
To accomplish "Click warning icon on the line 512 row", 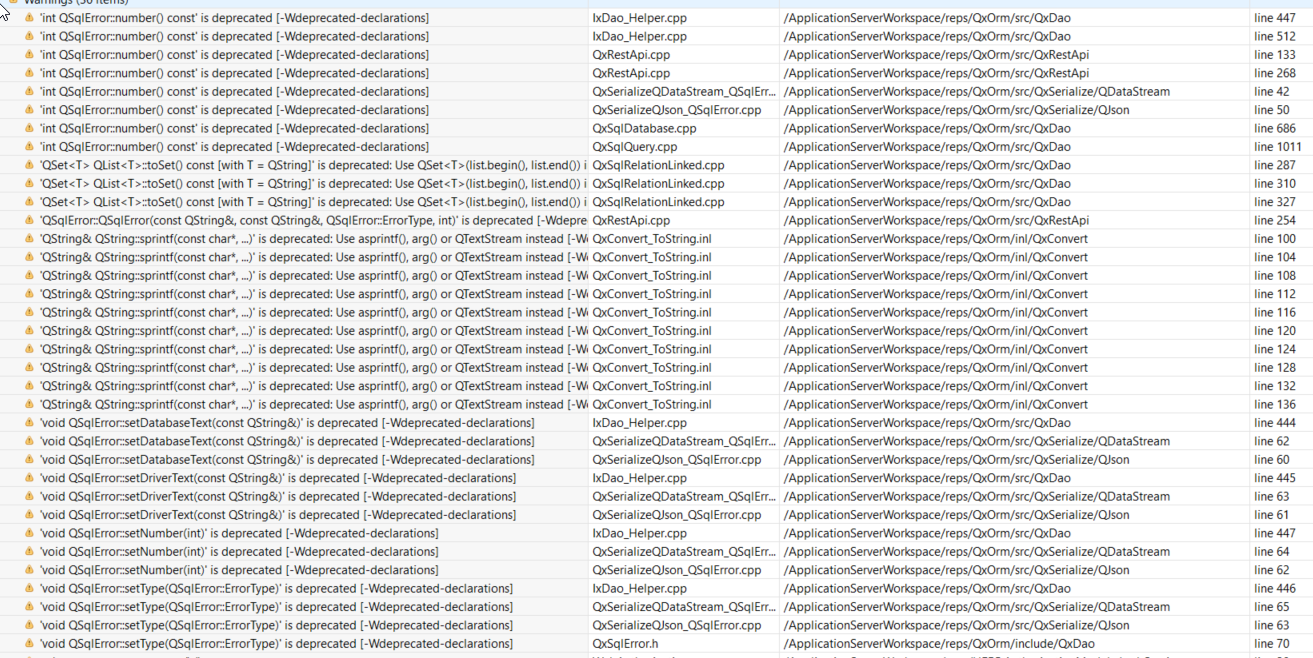I will point(30,37).
